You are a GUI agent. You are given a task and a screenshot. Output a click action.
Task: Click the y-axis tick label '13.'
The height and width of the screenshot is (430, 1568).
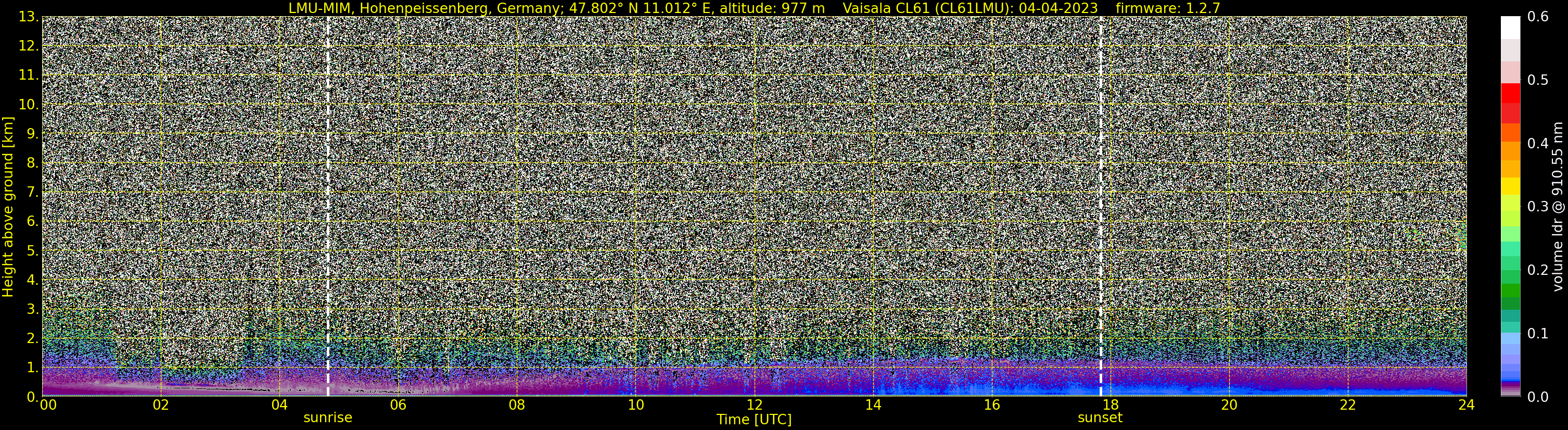tap(29, 17)
